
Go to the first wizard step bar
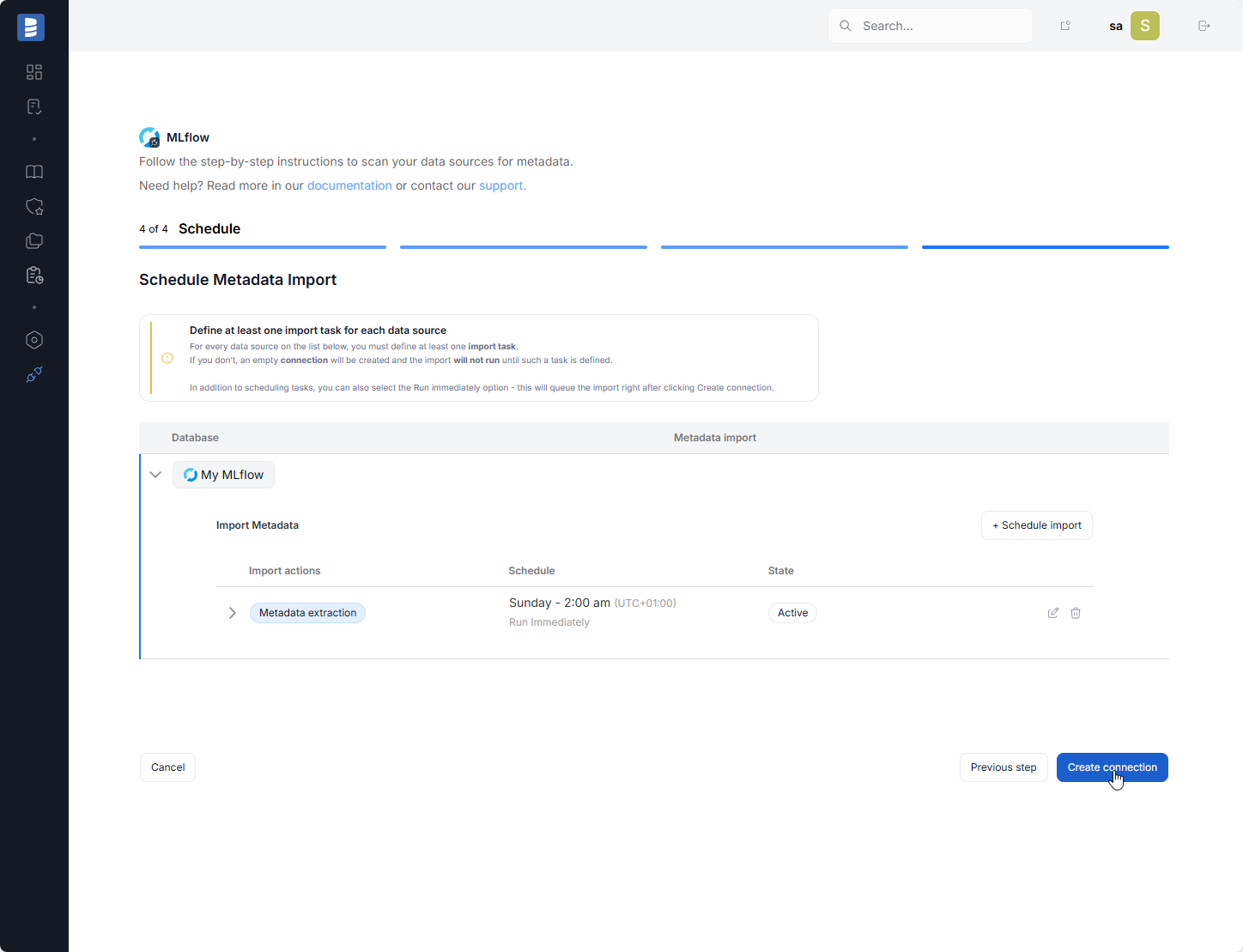pos(263,247)
